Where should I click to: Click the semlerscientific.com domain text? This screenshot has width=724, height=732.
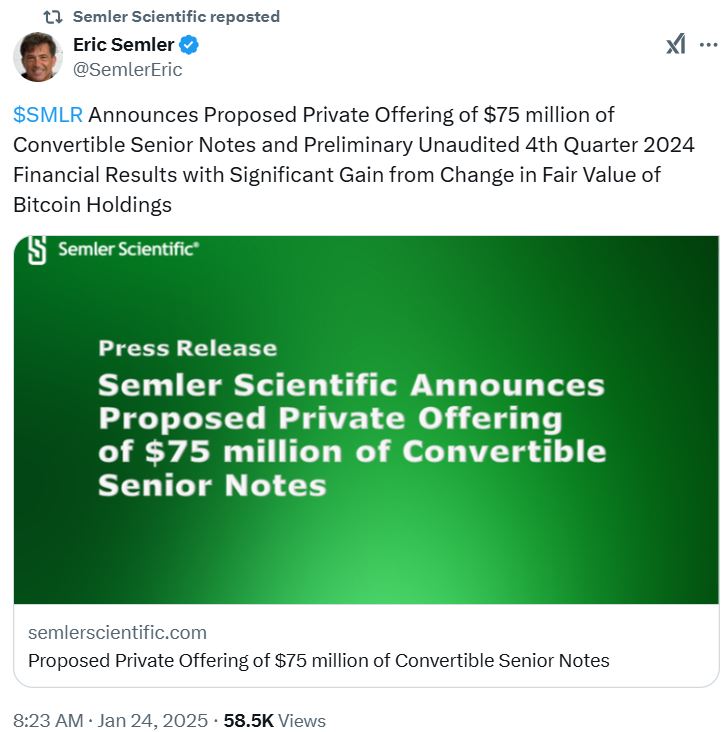tap(117, 632)
